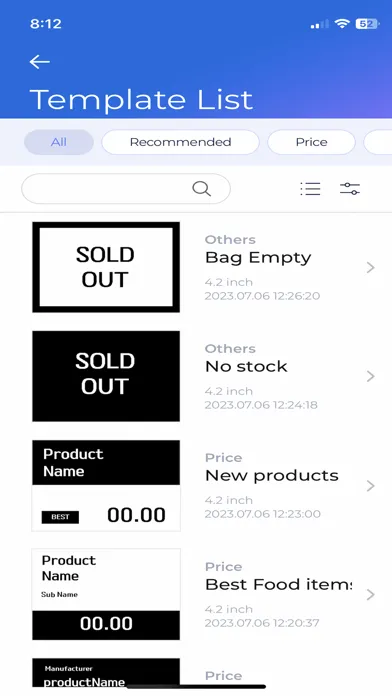Tap the battery indicator icon
The image size is (392, 696).
(367, 24)
